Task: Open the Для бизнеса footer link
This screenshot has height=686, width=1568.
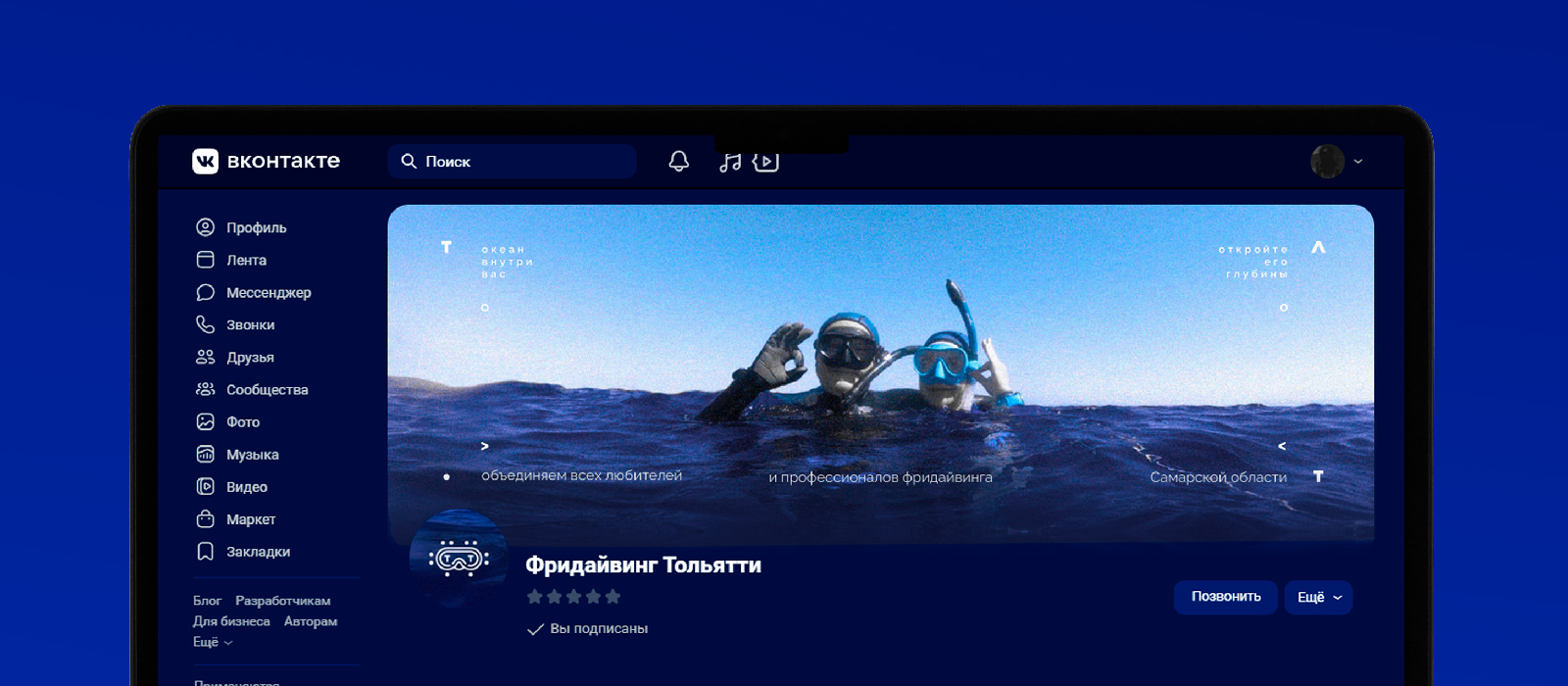Action: click(x=231, y=621)
